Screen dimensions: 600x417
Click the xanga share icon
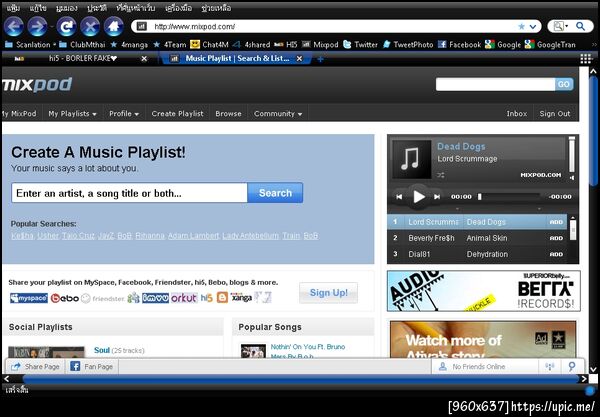241,298
